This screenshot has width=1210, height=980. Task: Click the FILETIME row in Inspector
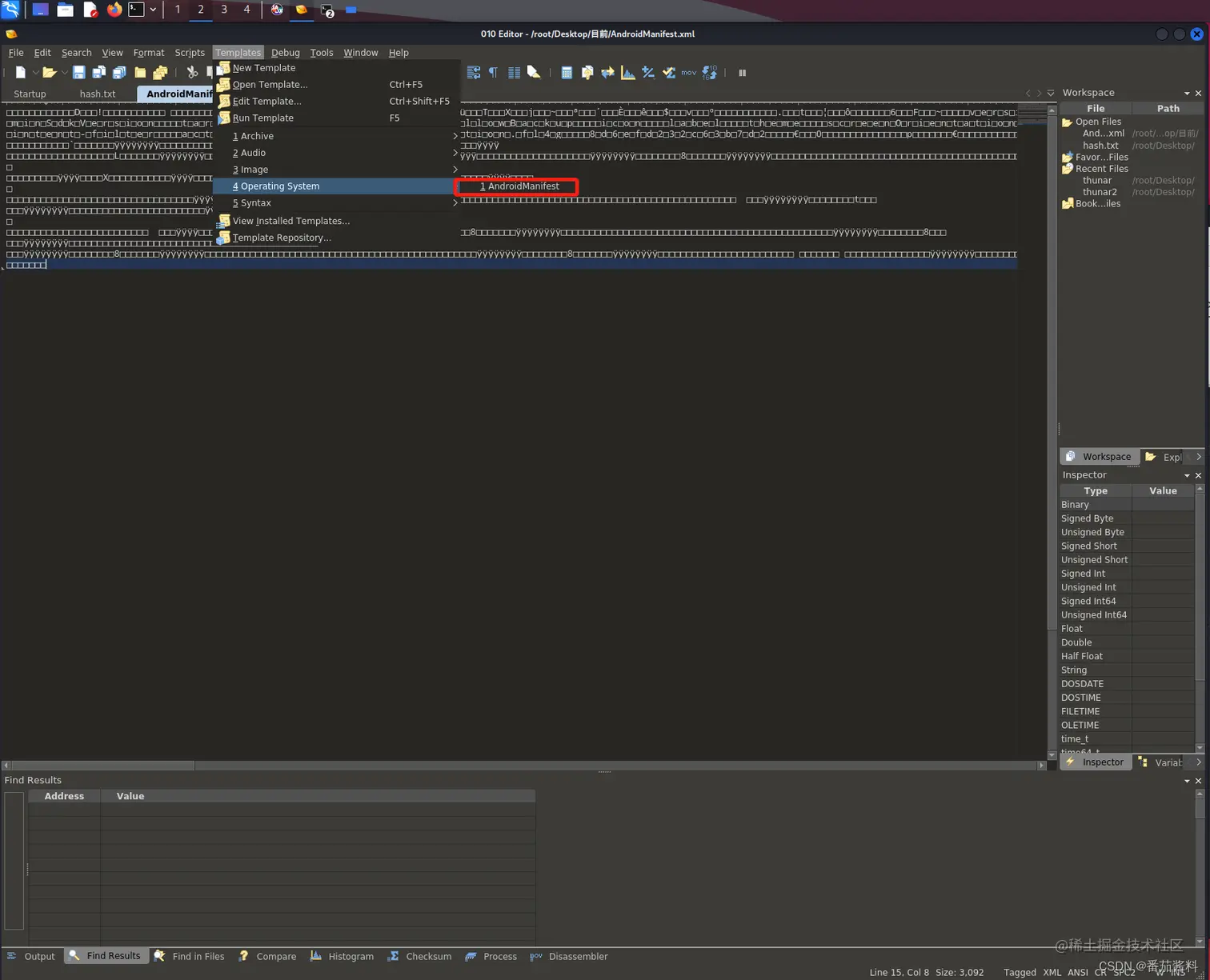tap(1127, 711)
